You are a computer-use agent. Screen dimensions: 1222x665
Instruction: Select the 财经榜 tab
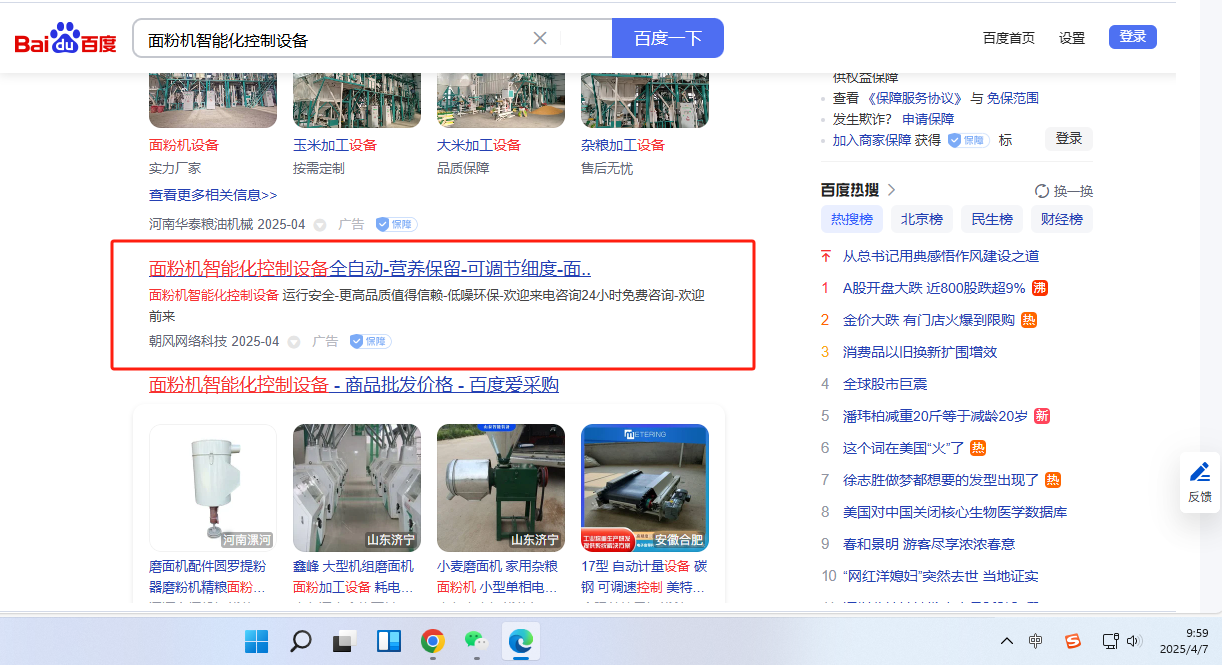1062,219
